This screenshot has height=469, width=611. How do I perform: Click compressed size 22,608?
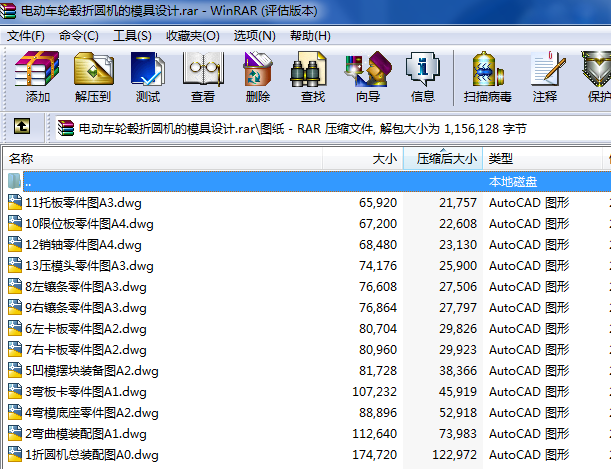(x=458, y=224)
